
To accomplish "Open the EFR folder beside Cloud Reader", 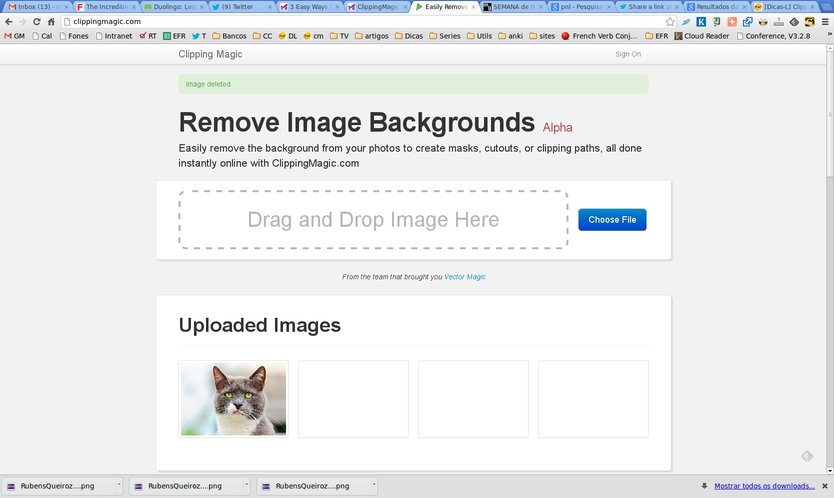I will 656,36.
